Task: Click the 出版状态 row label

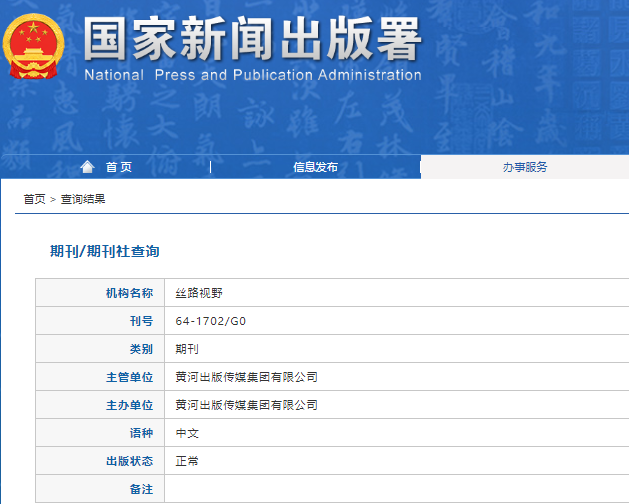Action: (129, 461)
